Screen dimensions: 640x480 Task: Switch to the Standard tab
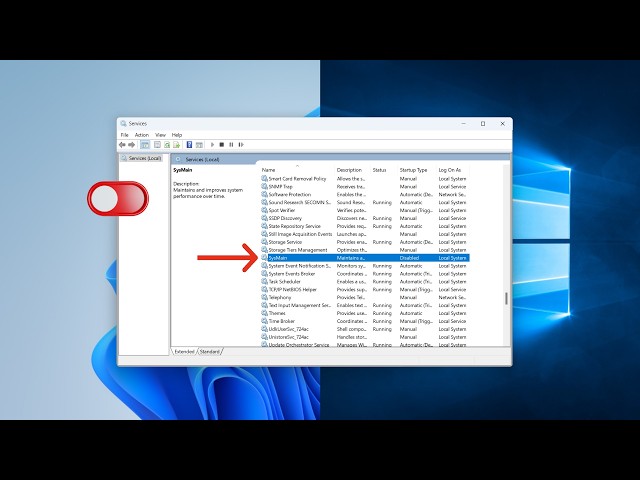[x=210, y=351]
